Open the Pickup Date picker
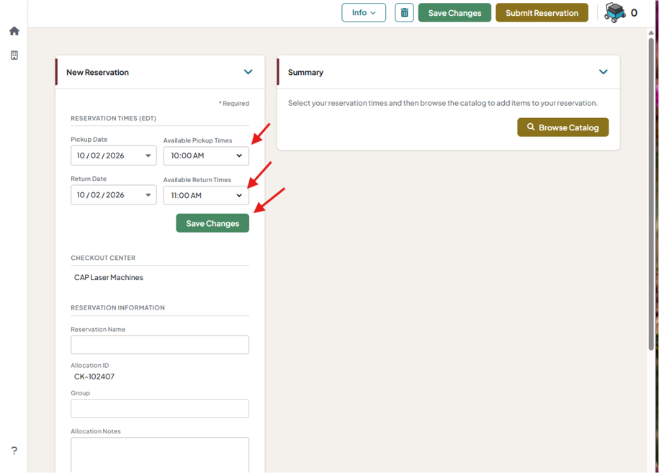Image resolution: width=660 pixels, height=475 pixels. pyautogui.click(x=114, y=156)
